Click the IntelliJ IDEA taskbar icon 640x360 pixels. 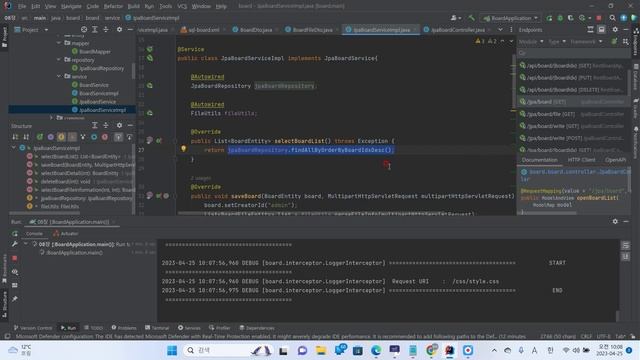tap(449, 350)
